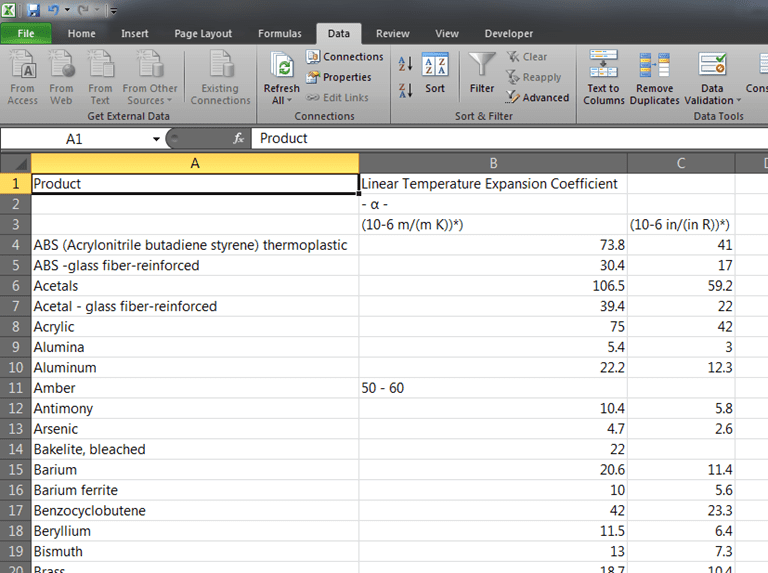This screenshot has height=573, width=768.
Task: Import data From Text
Action: click(100, 77)
